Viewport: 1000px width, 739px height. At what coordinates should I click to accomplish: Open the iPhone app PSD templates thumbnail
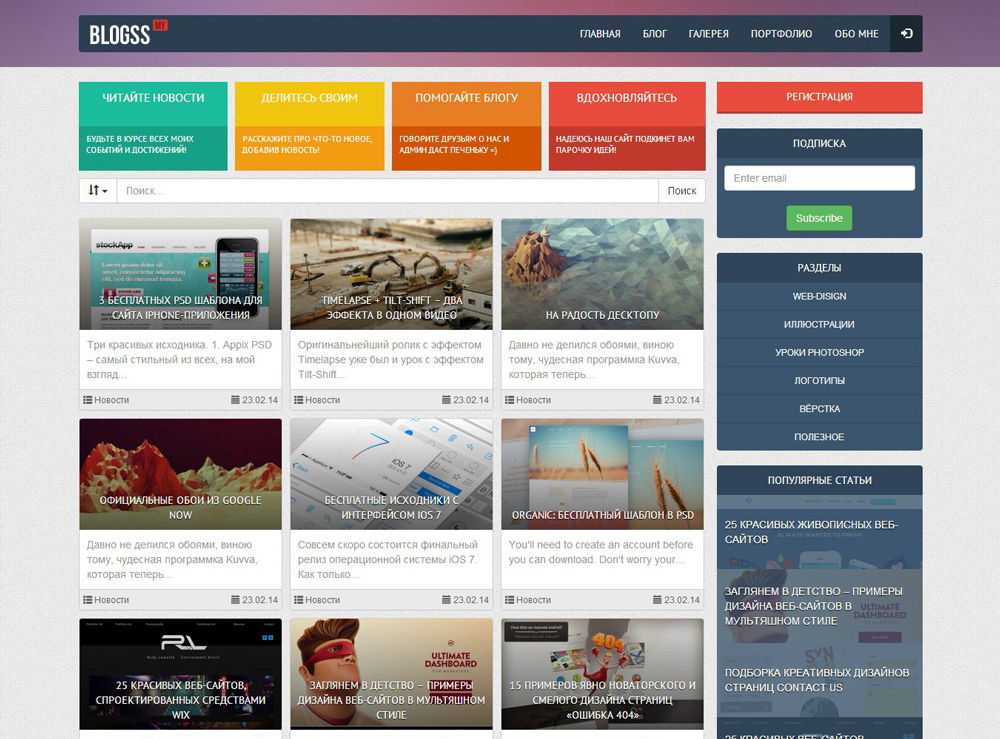pos(180,274)
